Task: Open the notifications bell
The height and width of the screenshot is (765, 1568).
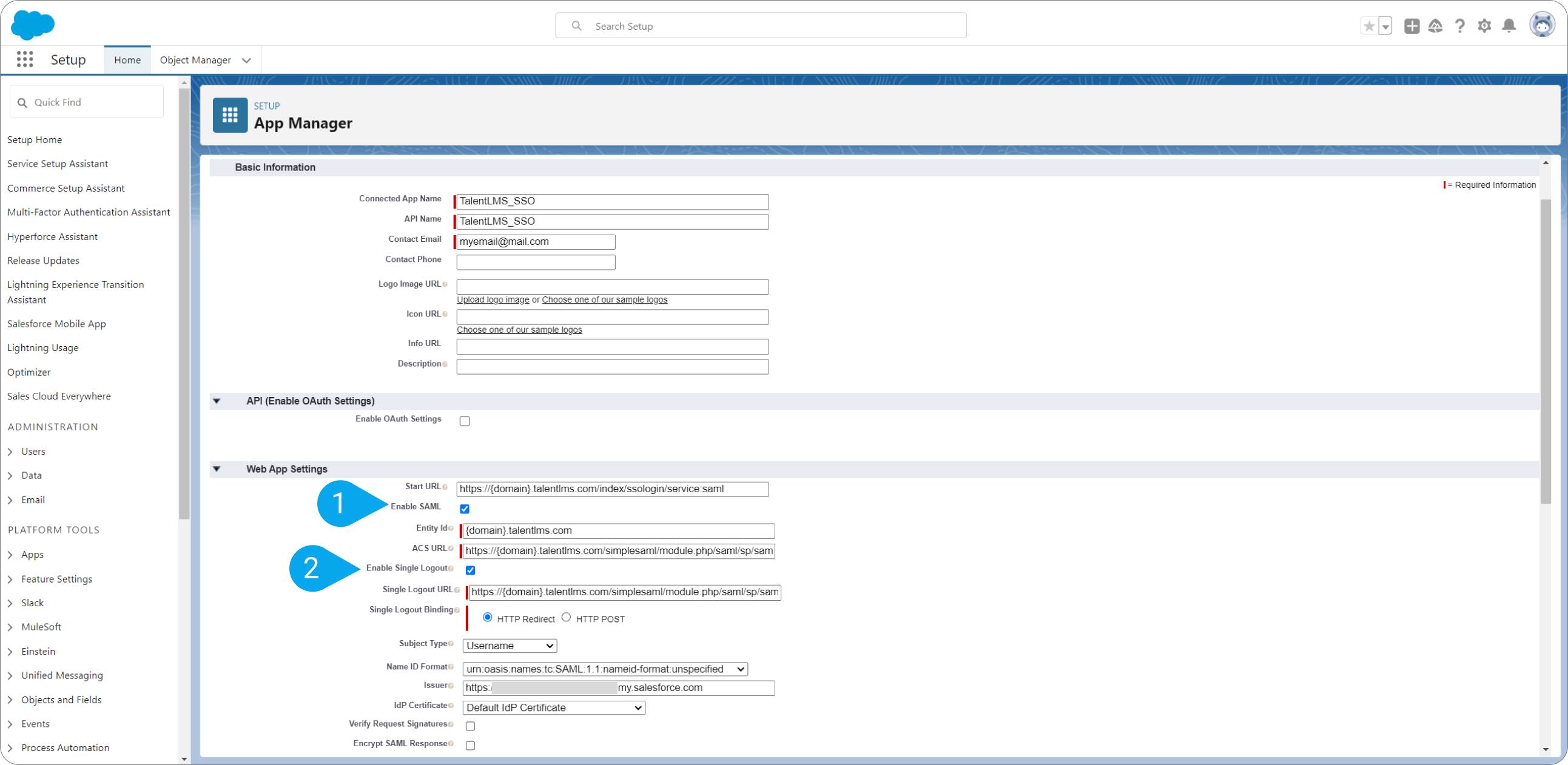Action: [1509, 26]
